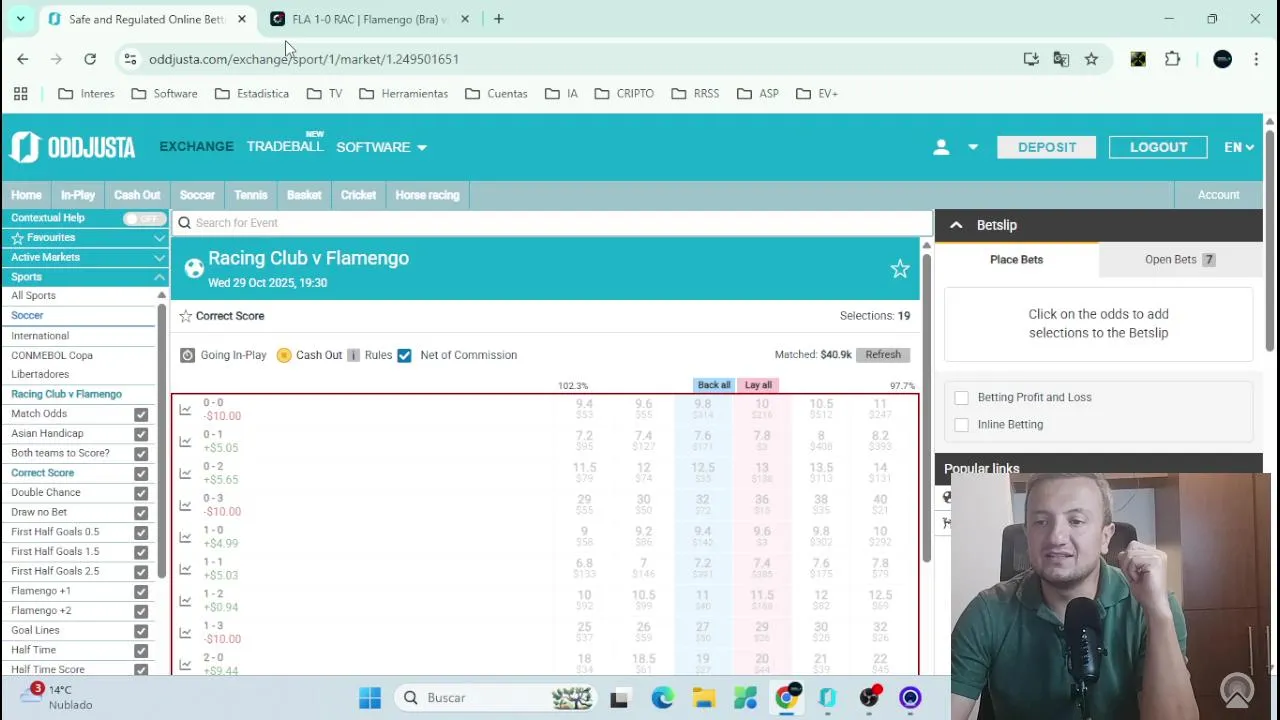Open chart icon for score 0 - 2
This screenshot has width=1280, height=720.
[x=185, y=474]
